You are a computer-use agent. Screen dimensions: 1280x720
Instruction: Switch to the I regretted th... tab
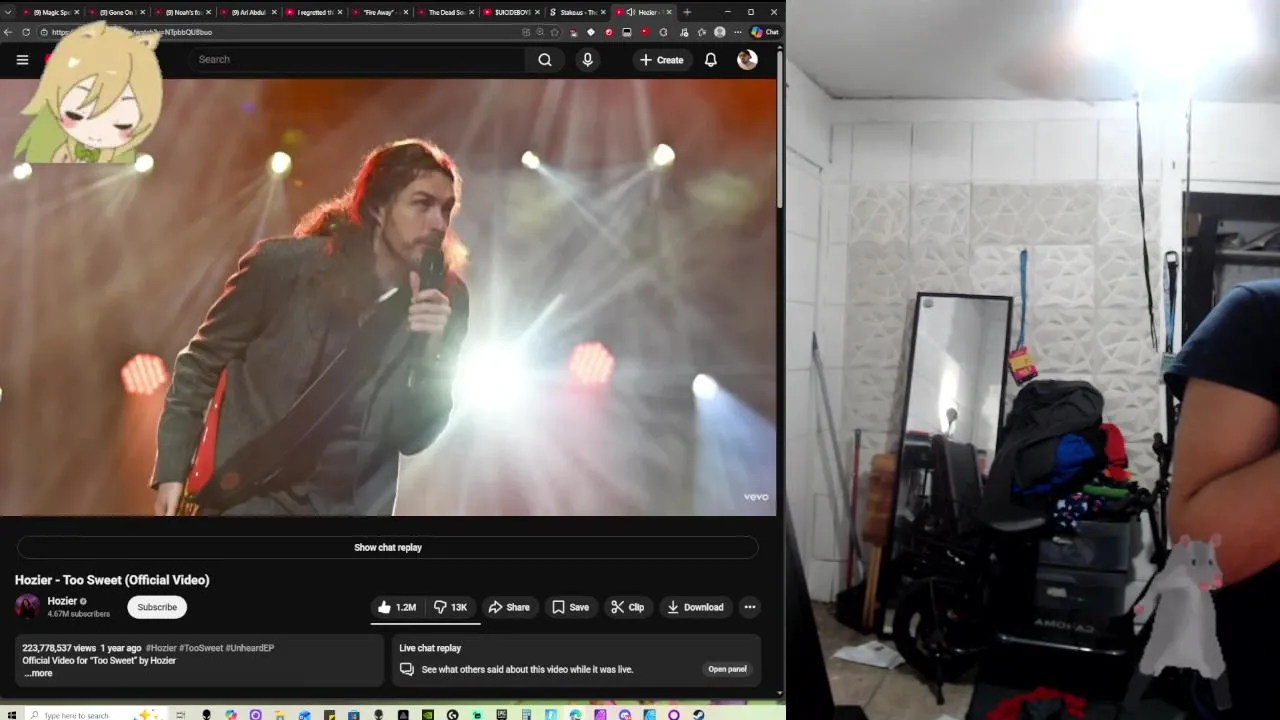[312, 12]
